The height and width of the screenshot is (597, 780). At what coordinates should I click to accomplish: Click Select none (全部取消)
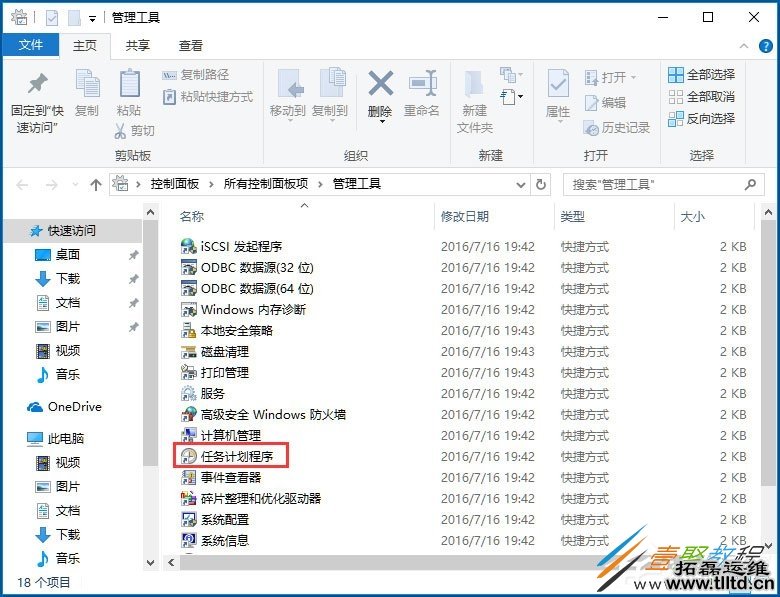point(701,97)
